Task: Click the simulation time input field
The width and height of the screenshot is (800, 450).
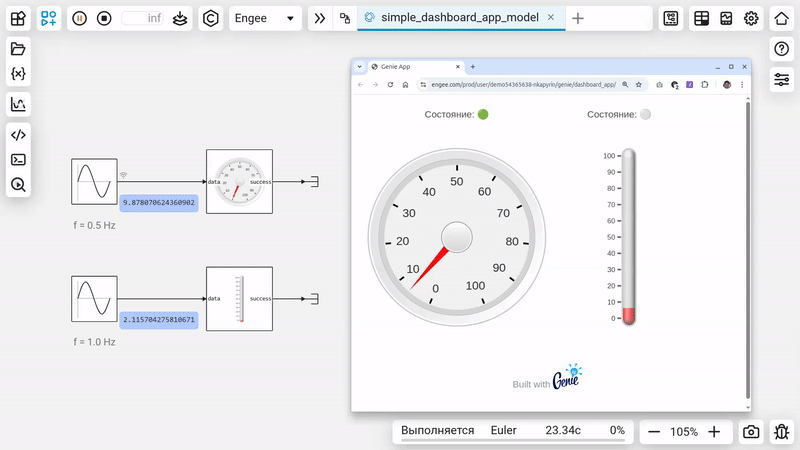Action: [x=142, y=18]
